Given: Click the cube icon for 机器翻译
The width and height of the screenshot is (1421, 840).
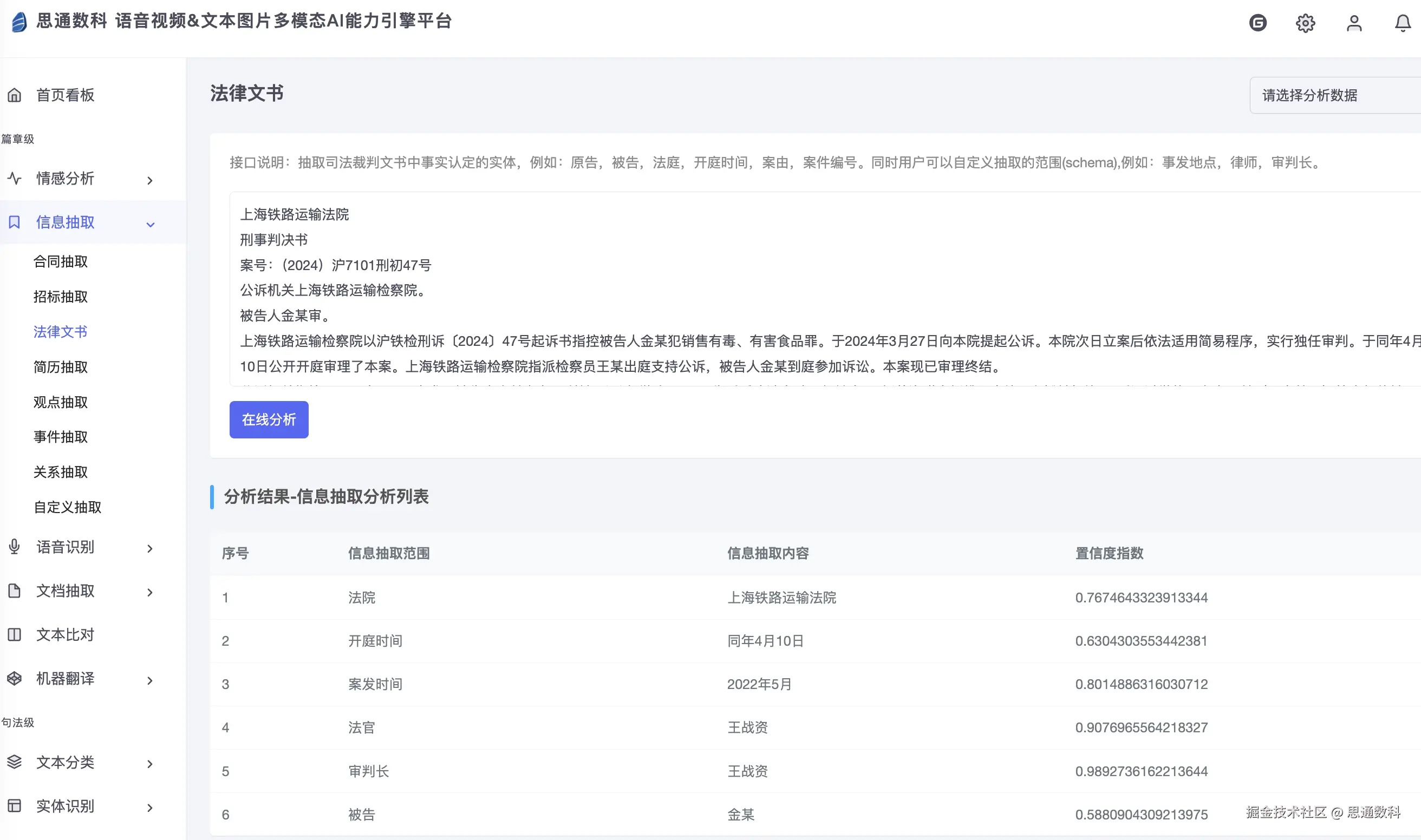Looking at the screenshot, I should tap(15, 678).
